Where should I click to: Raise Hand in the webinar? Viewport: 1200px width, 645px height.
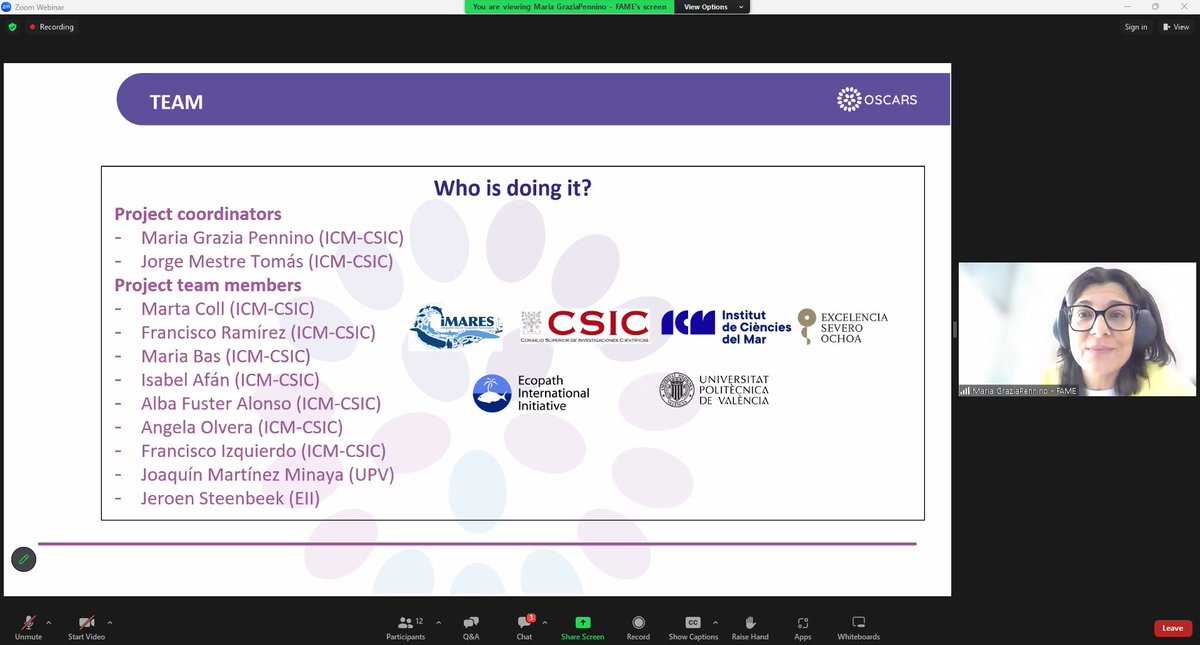point(750,627)
